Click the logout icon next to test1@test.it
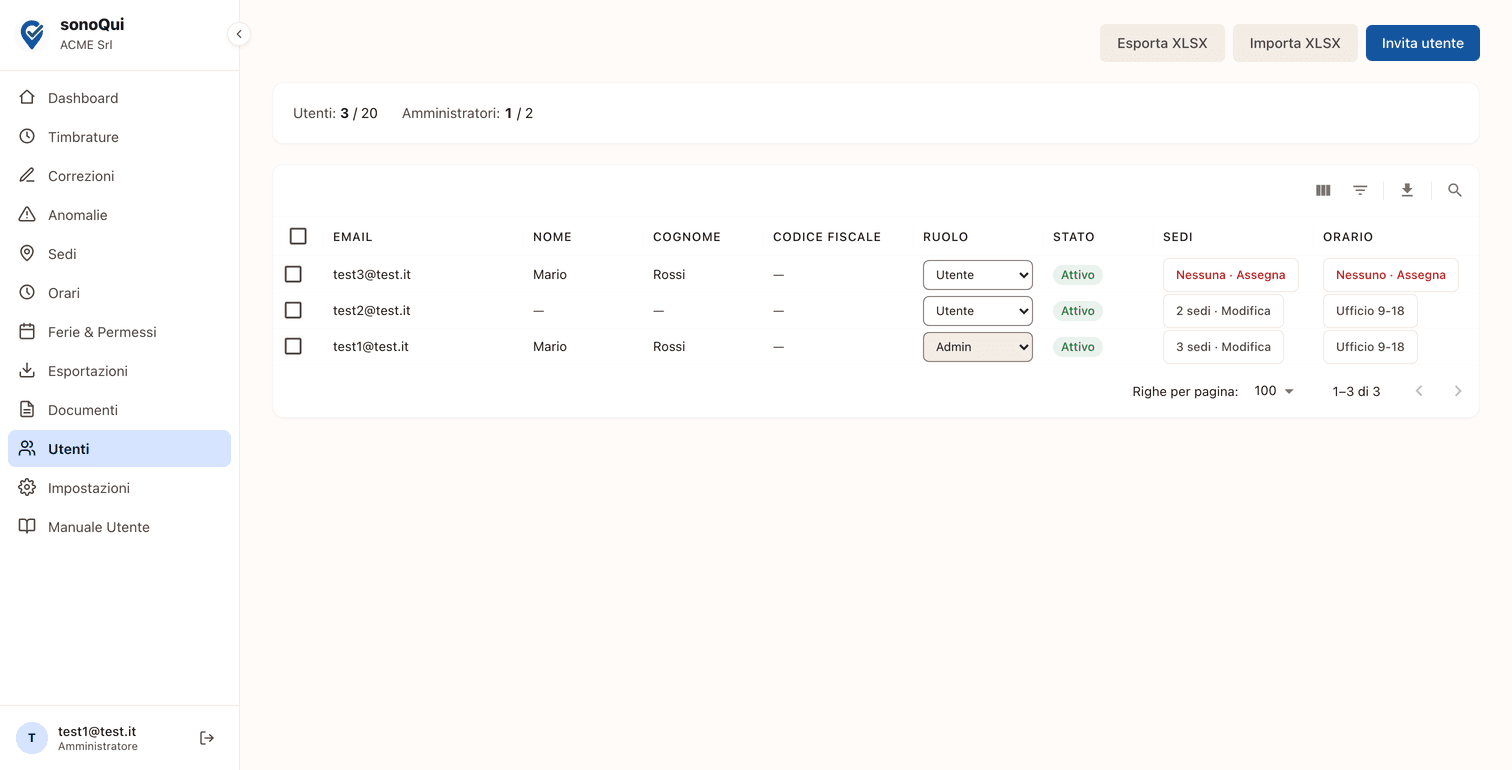The height and width of the screenshot is (770, 1512). (207, 738)
